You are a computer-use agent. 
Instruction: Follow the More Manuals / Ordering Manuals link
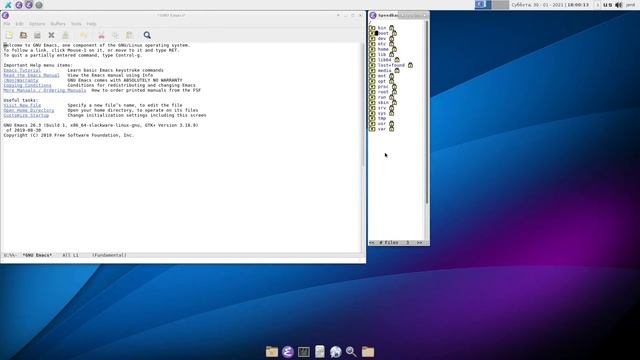pos(45,90)
